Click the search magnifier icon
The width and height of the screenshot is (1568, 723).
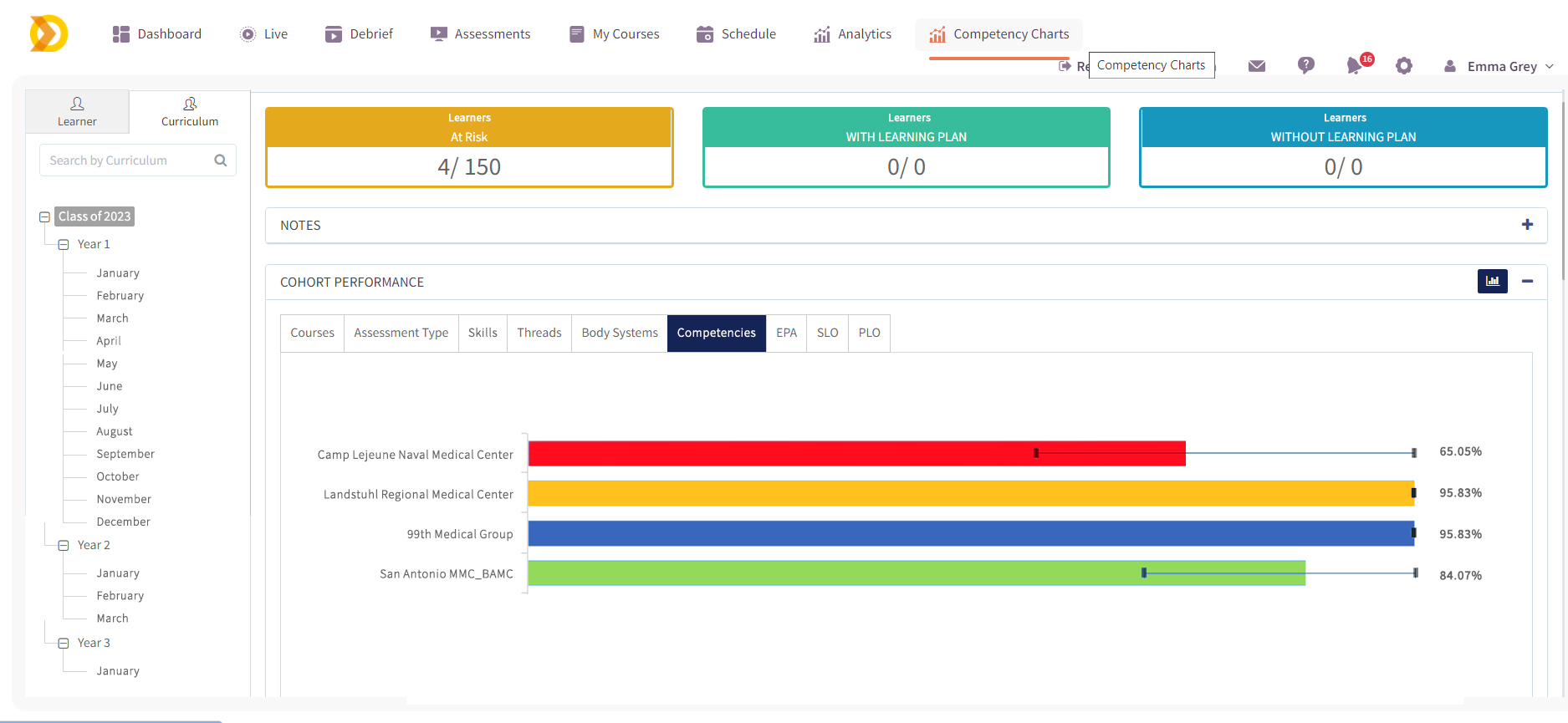click(221, 160)
